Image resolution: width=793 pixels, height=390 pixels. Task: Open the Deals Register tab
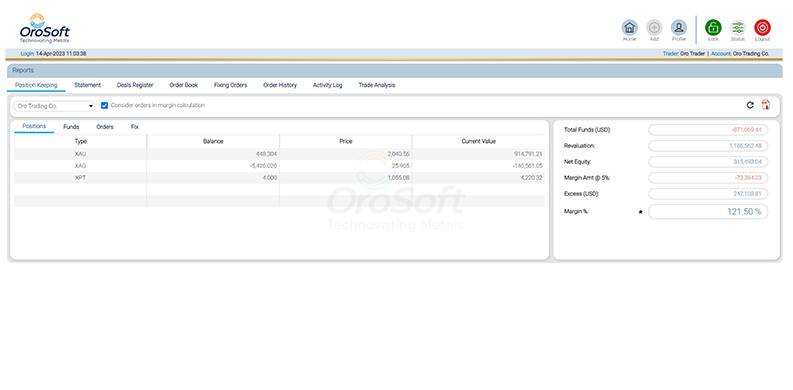[135, 85]
